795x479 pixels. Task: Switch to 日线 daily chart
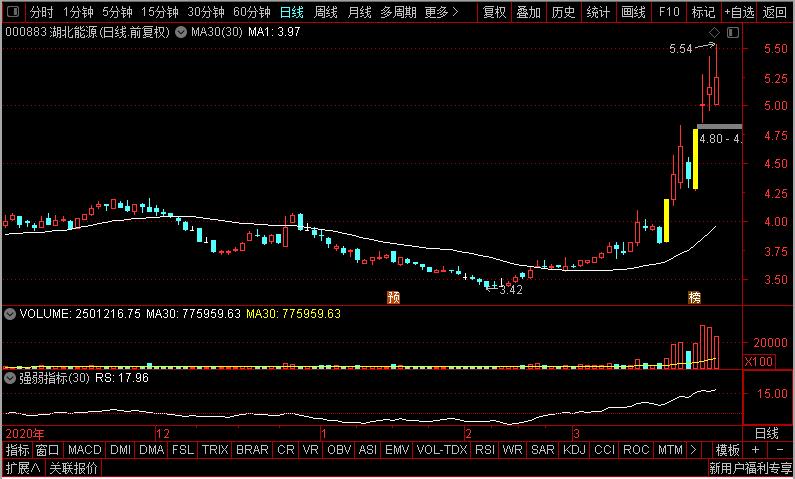point(292,12)
